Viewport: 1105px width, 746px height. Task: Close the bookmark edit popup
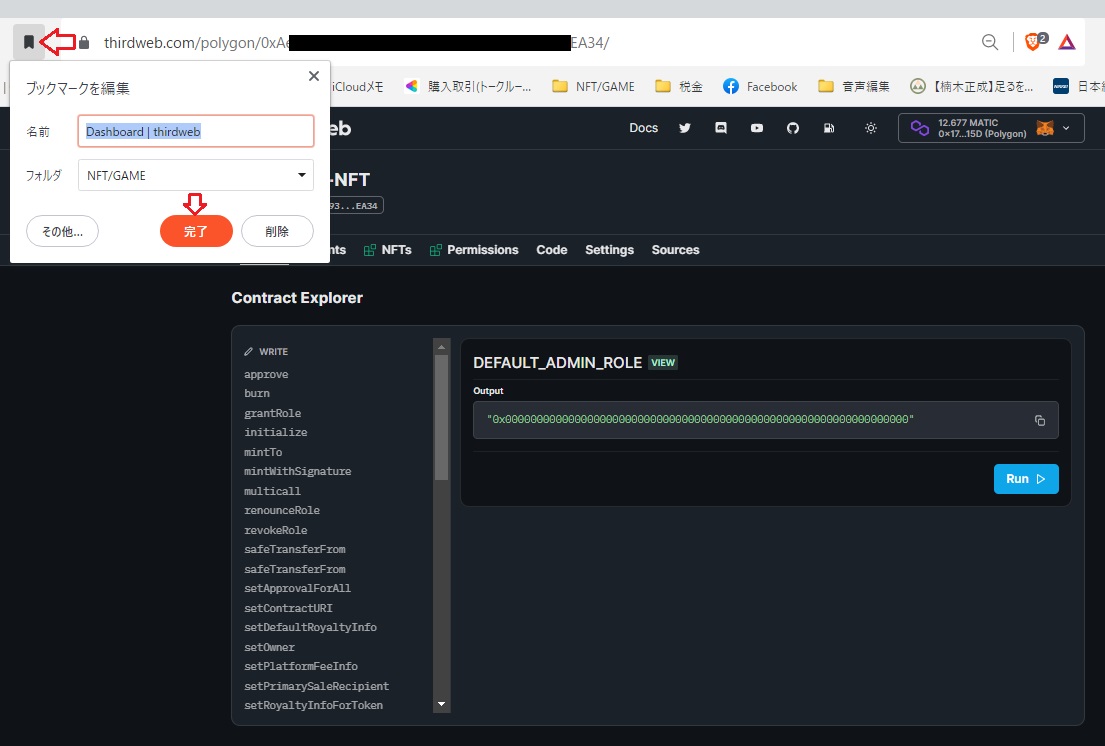click(x=314, y=76)
